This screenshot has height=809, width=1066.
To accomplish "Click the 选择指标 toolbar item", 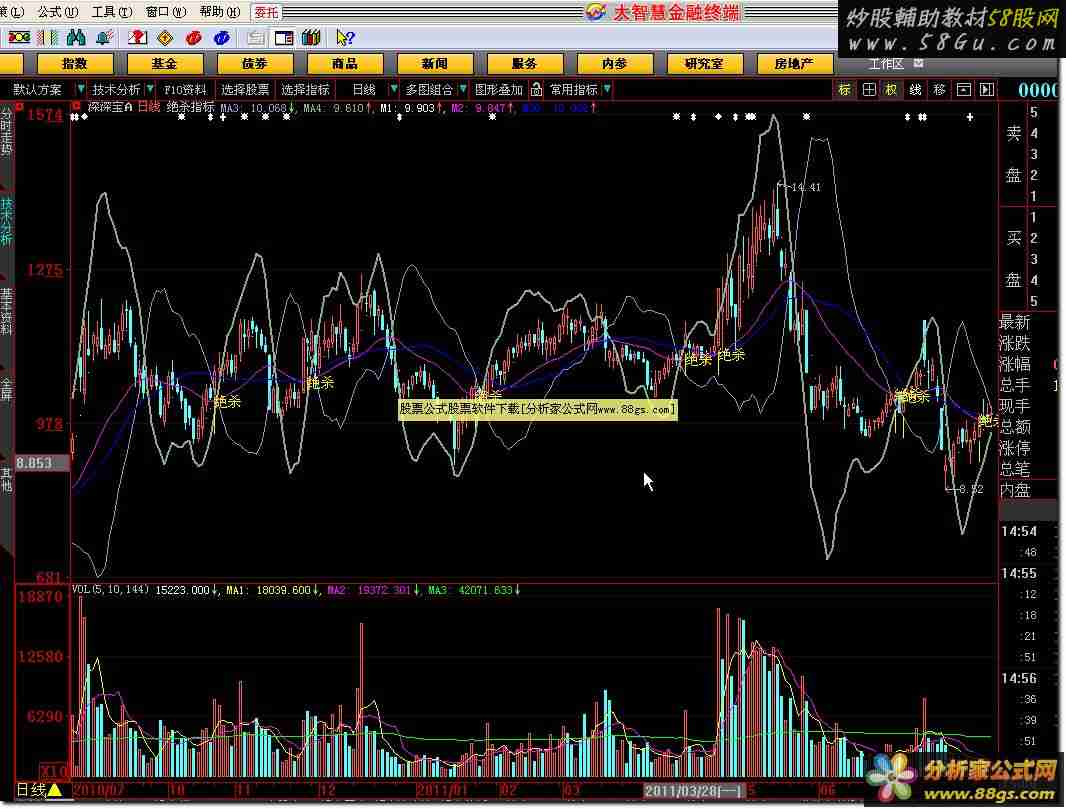I will tap(305, 90).
